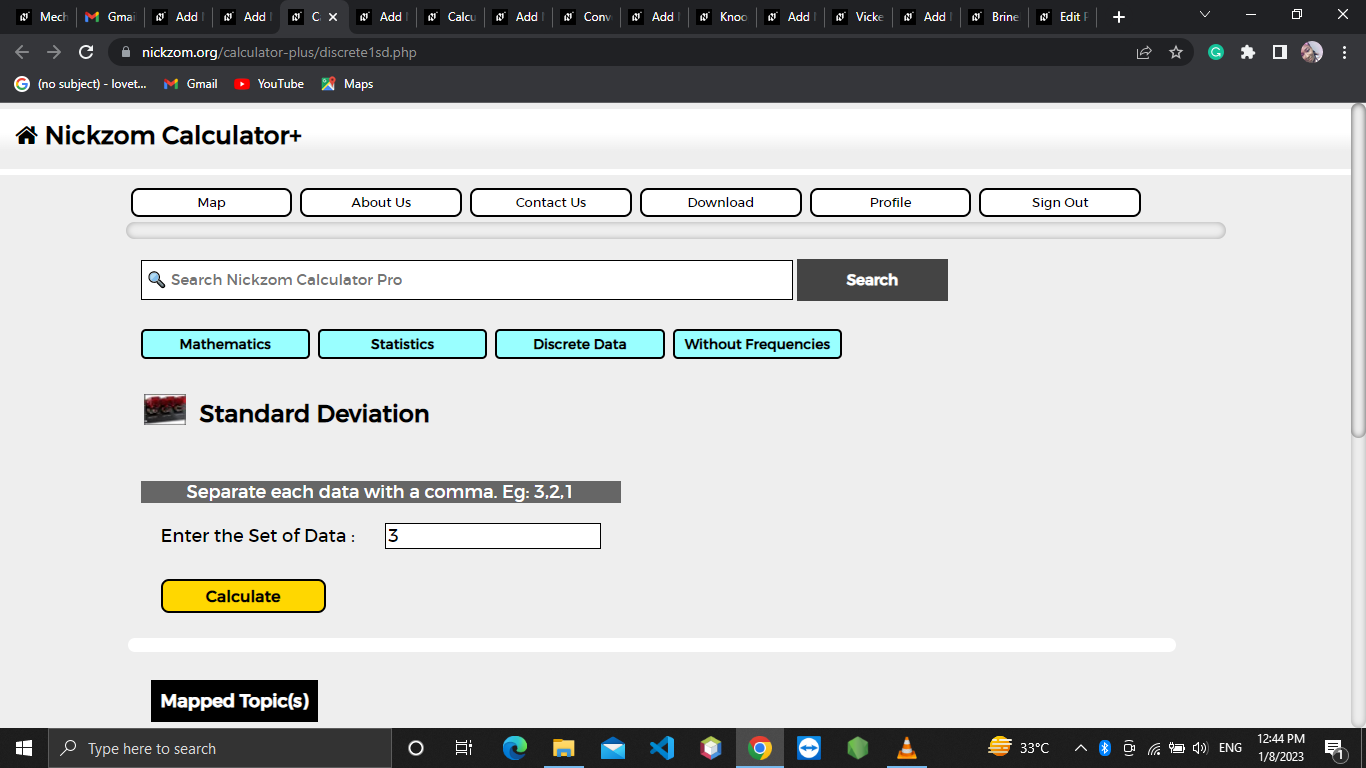
Task: Select the Statistics breadcrumb button
Action: pyautogui.click(x=402, y=344)
